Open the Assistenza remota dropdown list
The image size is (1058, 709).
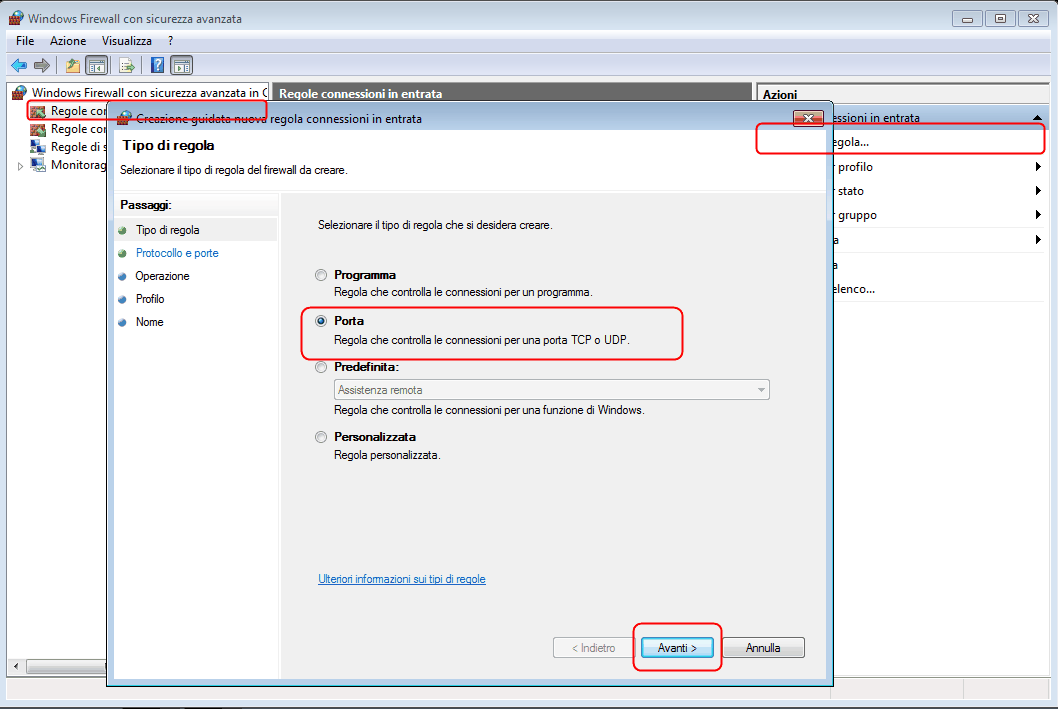tap(551, 390)
